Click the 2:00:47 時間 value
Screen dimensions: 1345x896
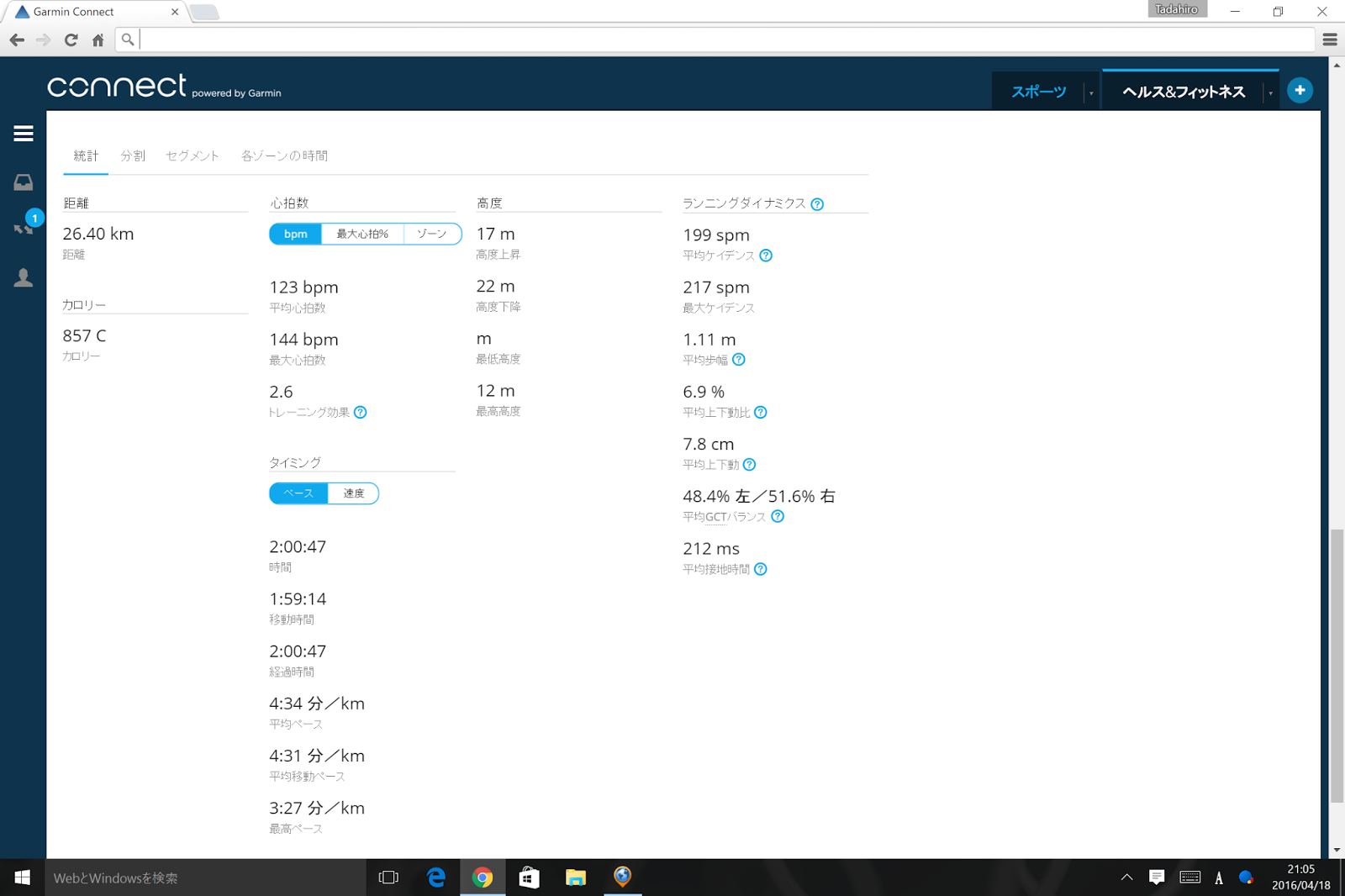298,546
